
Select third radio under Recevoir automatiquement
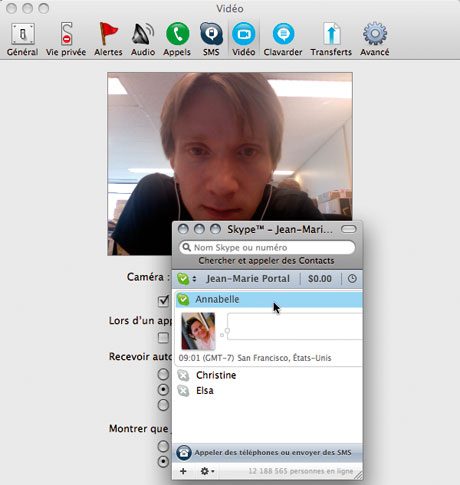pos(163,405)
